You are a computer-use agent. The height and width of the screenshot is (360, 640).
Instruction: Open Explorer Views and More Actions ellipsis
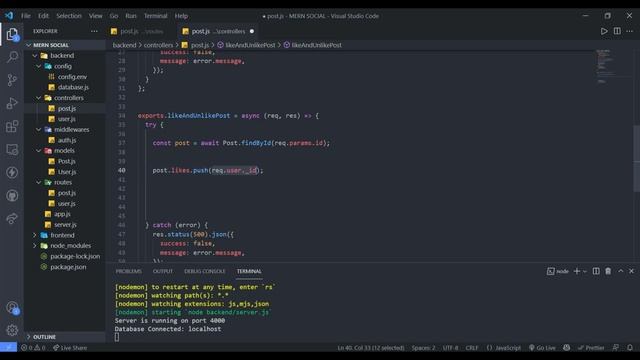(94, 31)
